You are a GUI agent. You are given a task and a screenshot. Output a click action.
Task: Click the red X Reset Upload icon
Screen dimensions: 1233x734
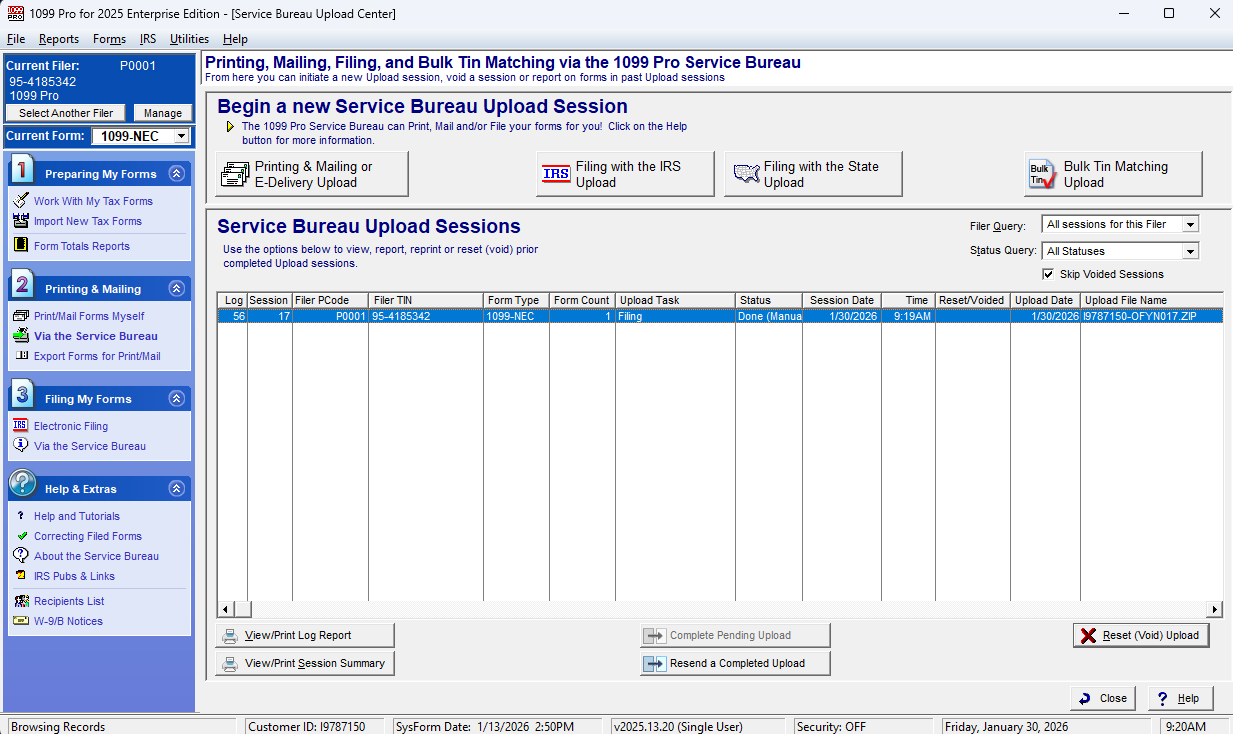click(x=1088, y=636)
